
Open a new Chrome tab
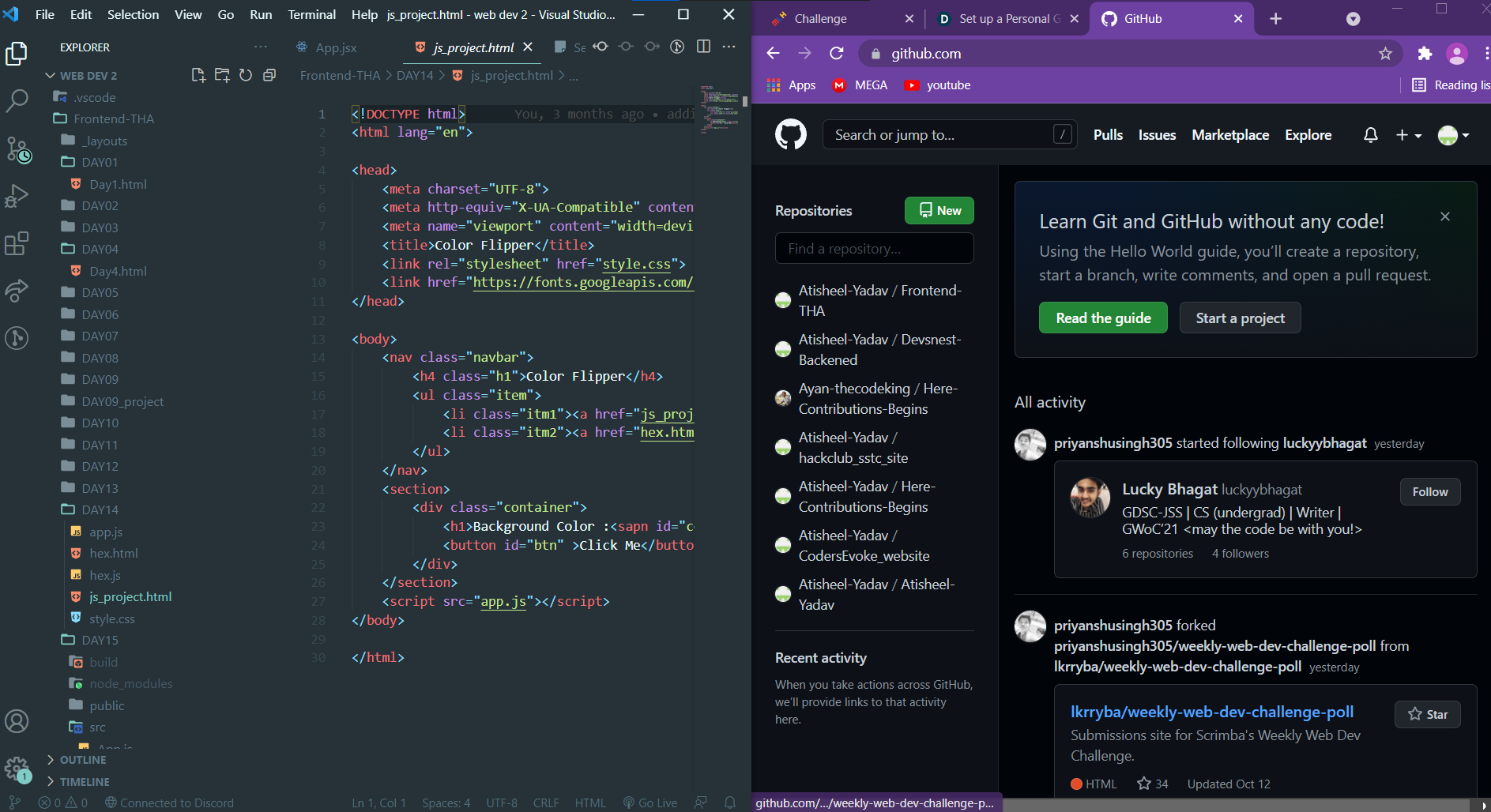click(1275, 19)
